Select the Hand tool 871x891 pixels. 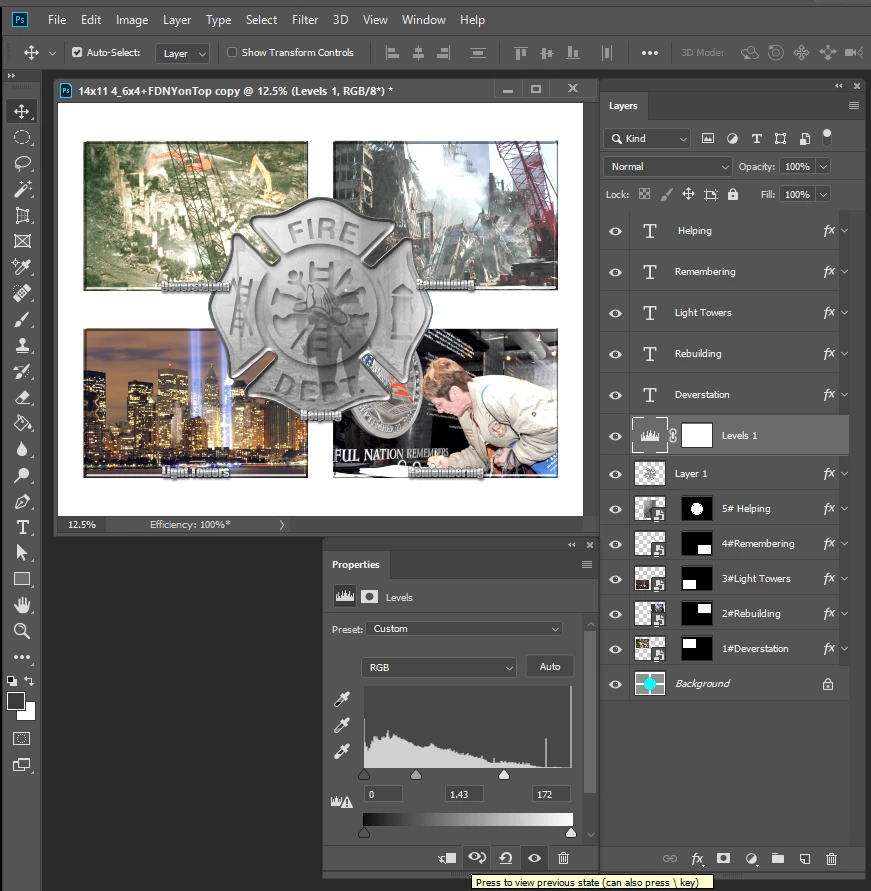(22, 605)
